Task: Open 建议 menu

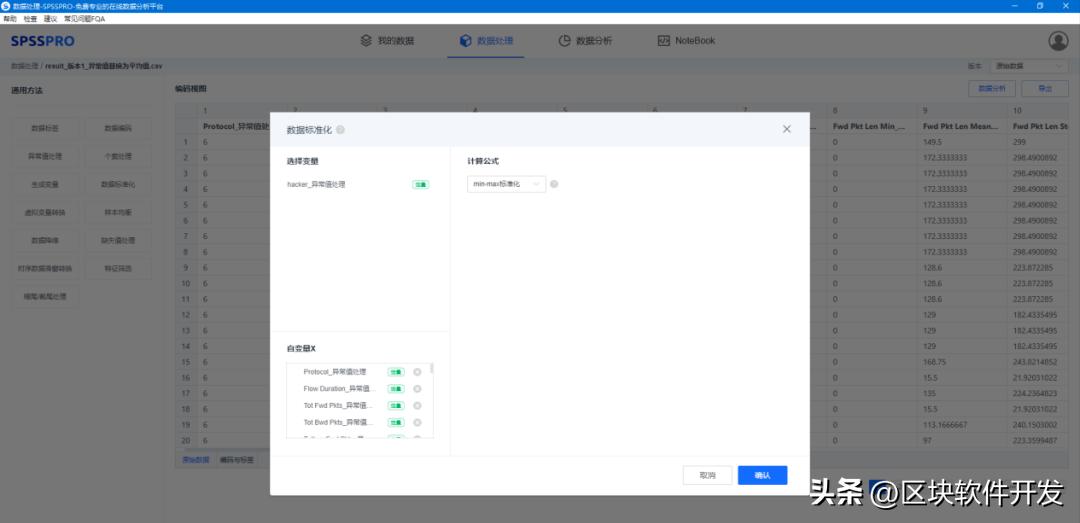Action: pyautogui.click(x=50, y=19)
